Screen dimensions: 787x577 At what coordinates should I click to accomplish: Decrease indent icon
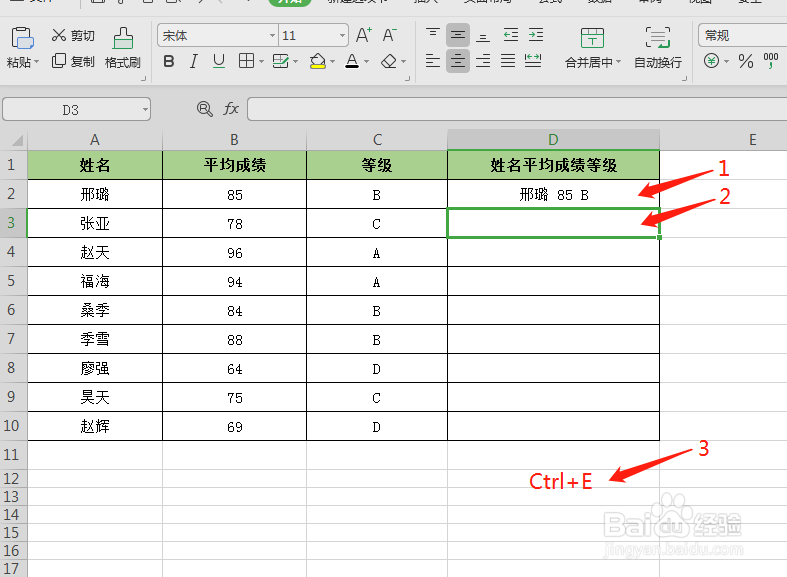coord(510,35)
